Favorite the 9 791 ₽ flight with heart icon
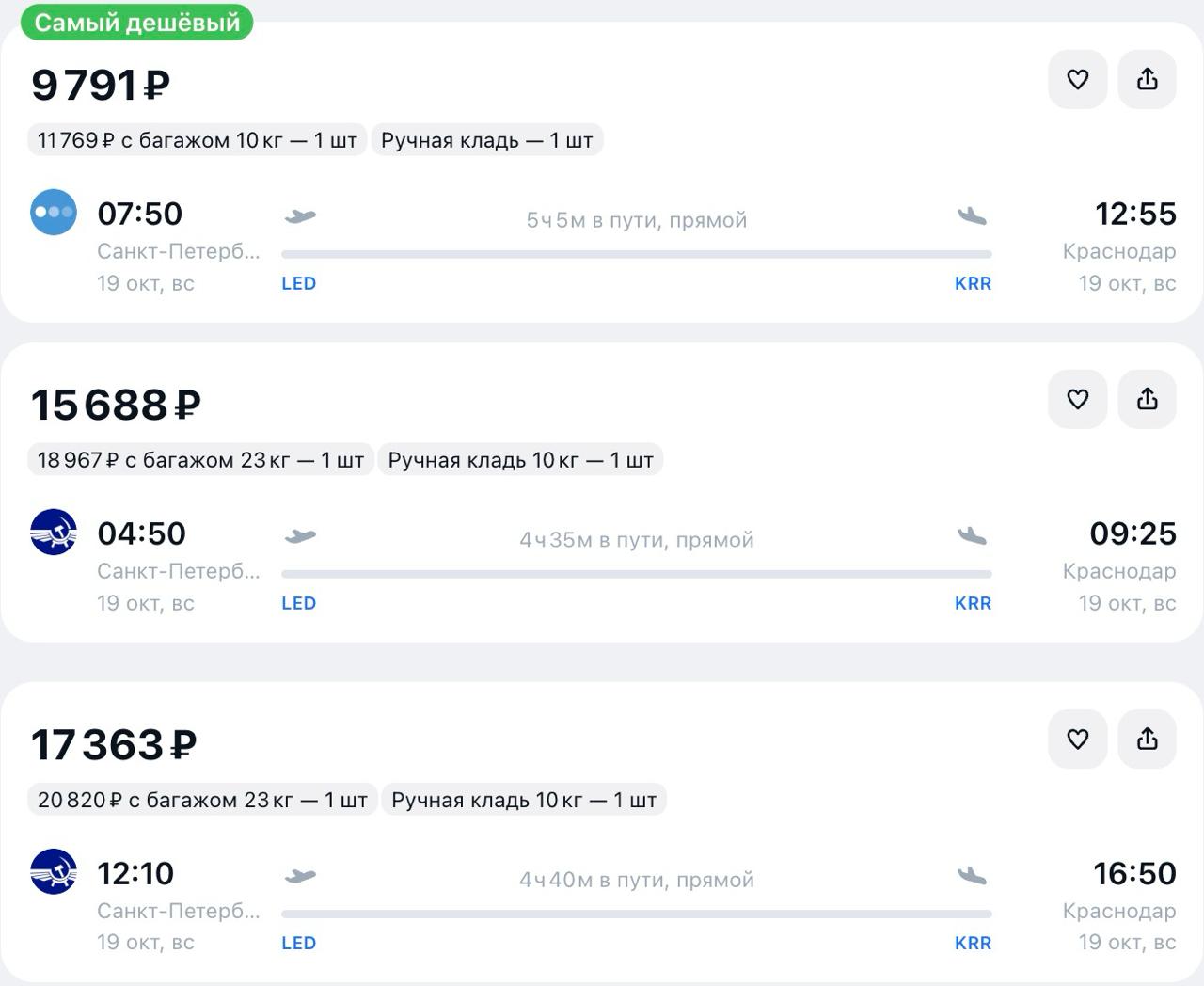Image resolution: width=1204 pixels, height=986 pixels. click(1077, 79)
